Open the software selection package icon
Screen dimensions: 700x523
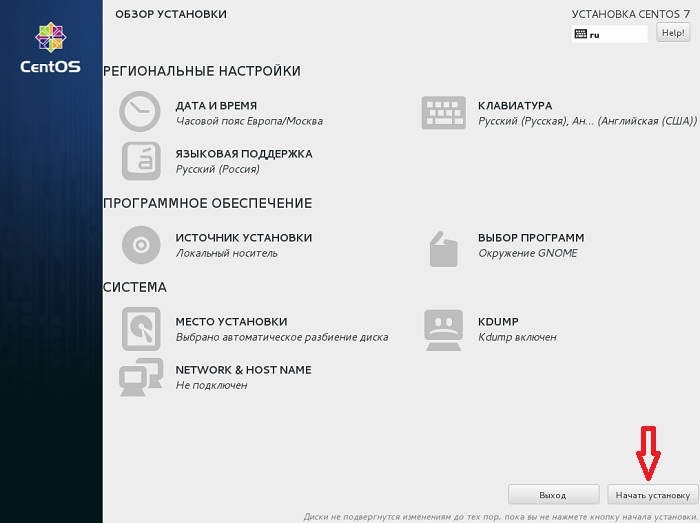point(444,249)
